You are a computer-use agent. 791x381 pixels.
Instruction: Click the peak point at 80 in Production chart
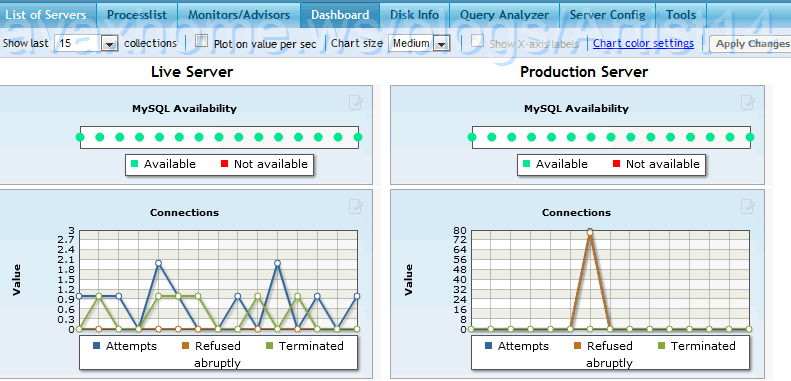(590, 232)
